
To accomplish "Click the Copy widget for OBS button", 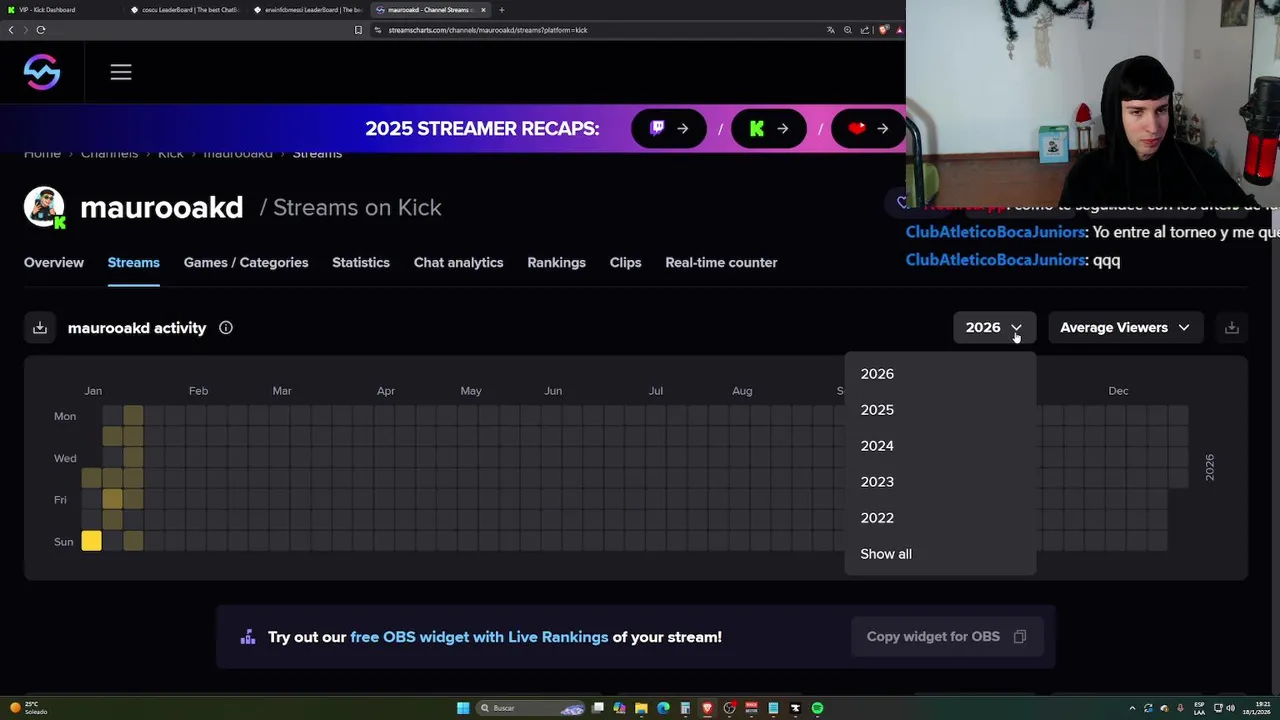I will (x=947, y=637).
